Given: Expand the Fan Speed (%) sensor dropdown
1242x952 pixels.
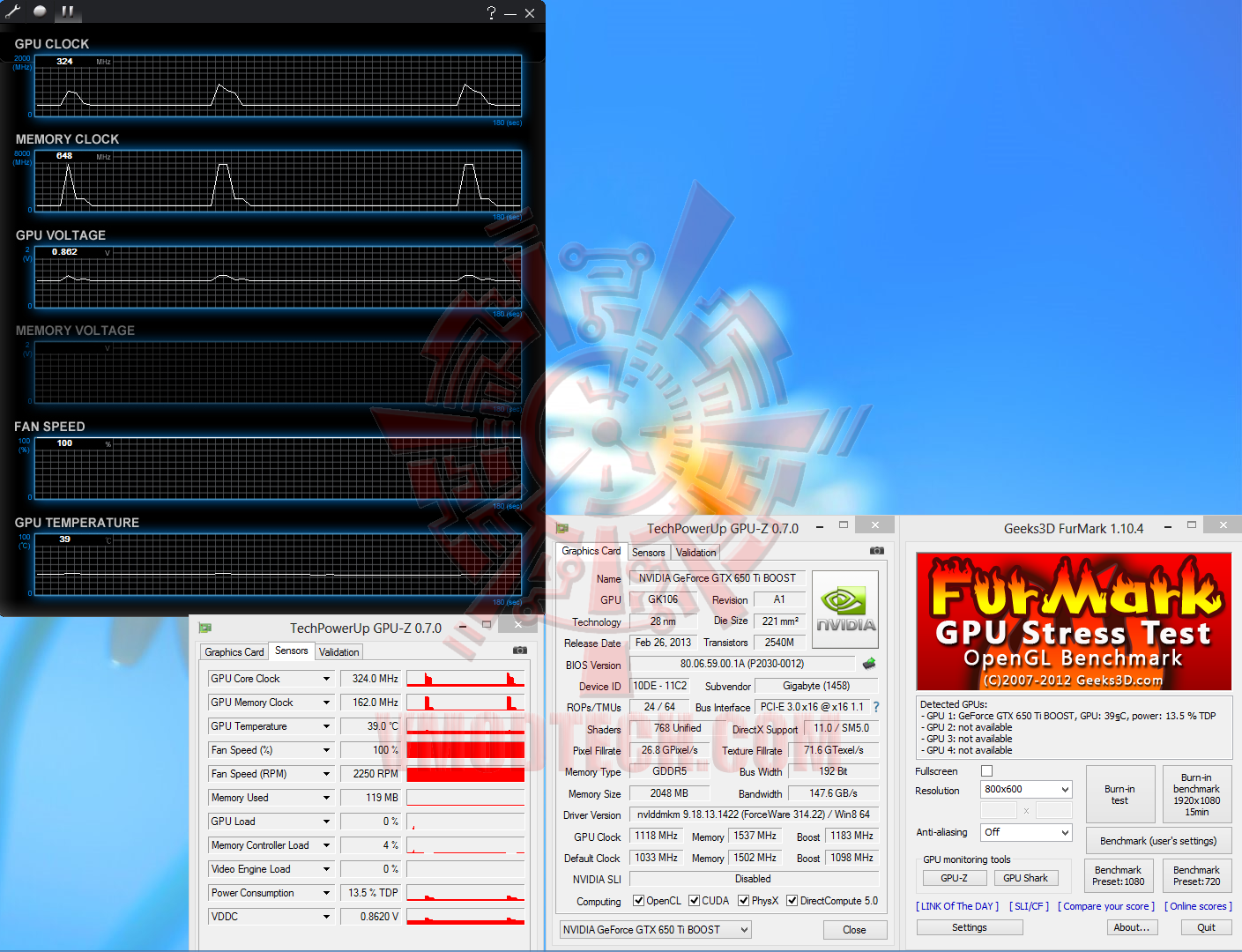Looking at the screenshot, I should click(326, 750).
